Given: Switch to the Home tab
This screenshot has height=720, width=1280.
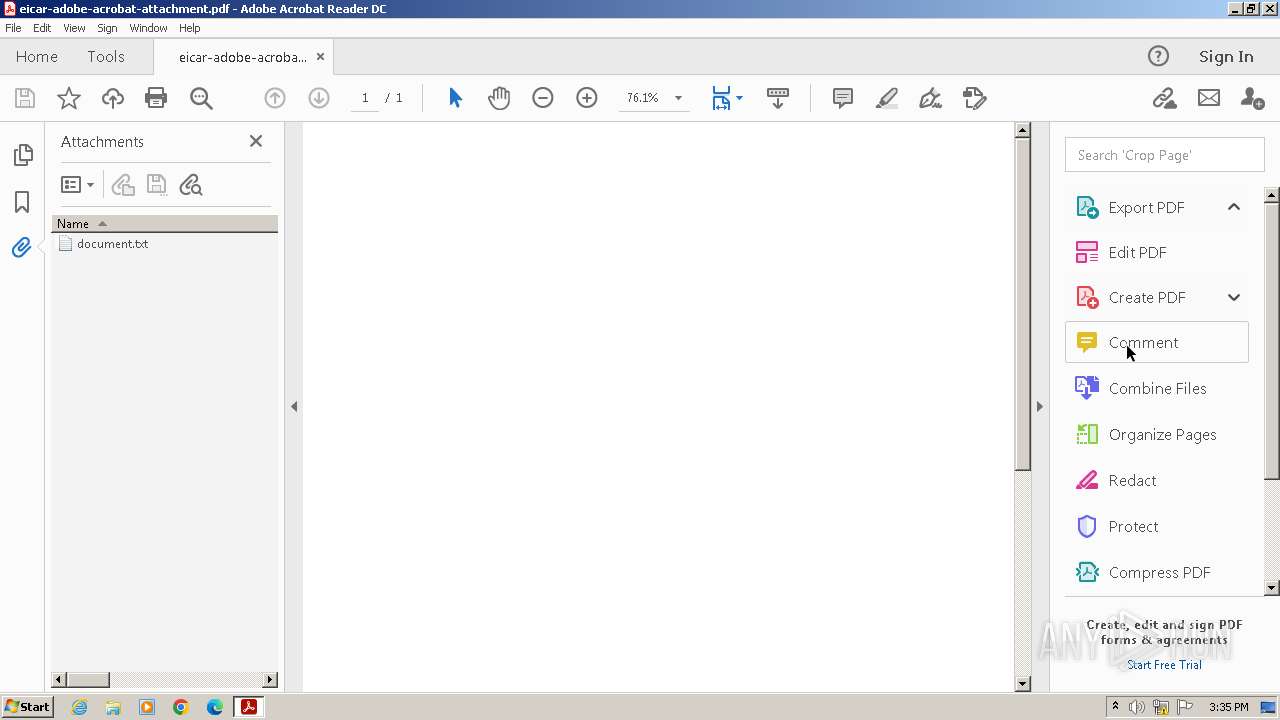Looking at the screenshot, I should pos(37,57).
